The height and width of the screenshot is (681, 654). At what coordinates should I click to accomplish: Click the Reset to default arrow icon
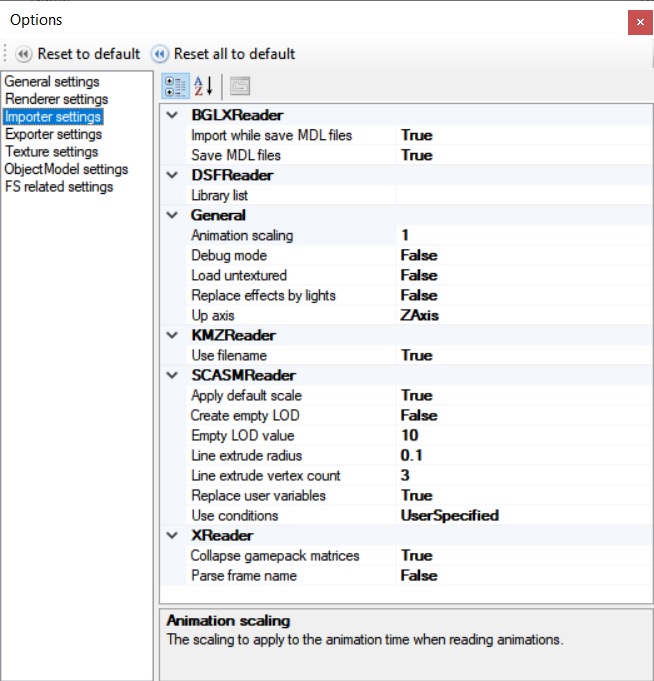[x=23, y=54]
